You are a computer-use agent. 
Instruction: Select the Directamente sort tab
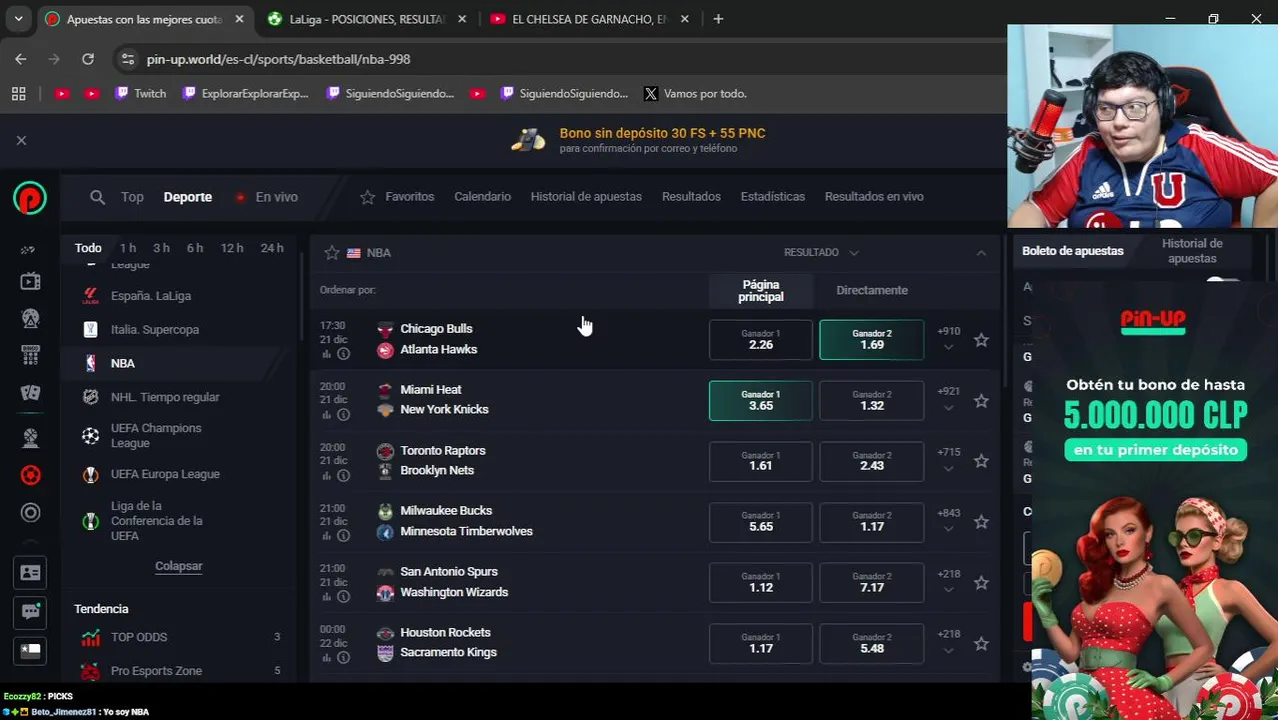(872, 290)
